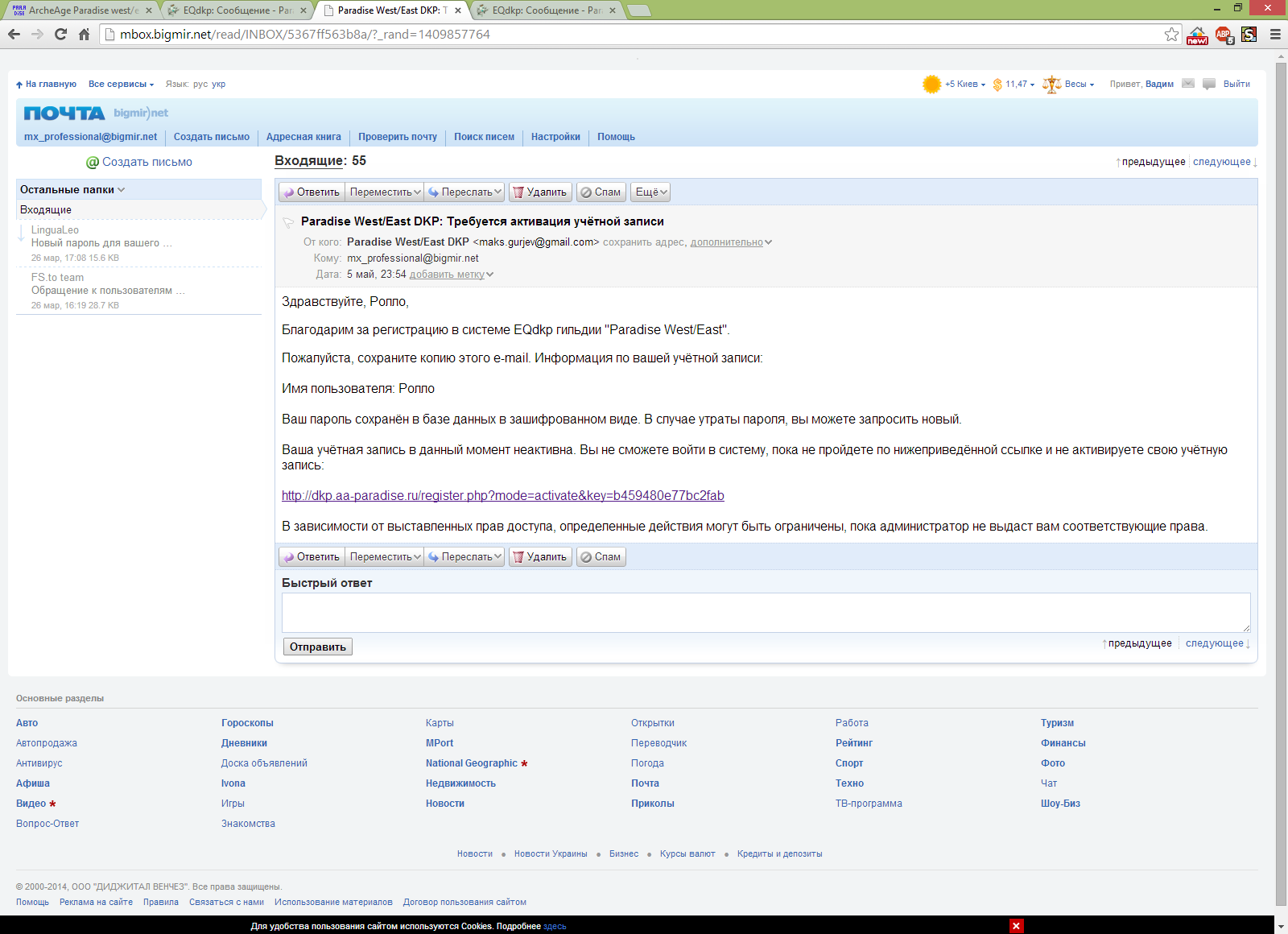Open the browser home page icon
1288x934 pixels.
tap(84, 34)
